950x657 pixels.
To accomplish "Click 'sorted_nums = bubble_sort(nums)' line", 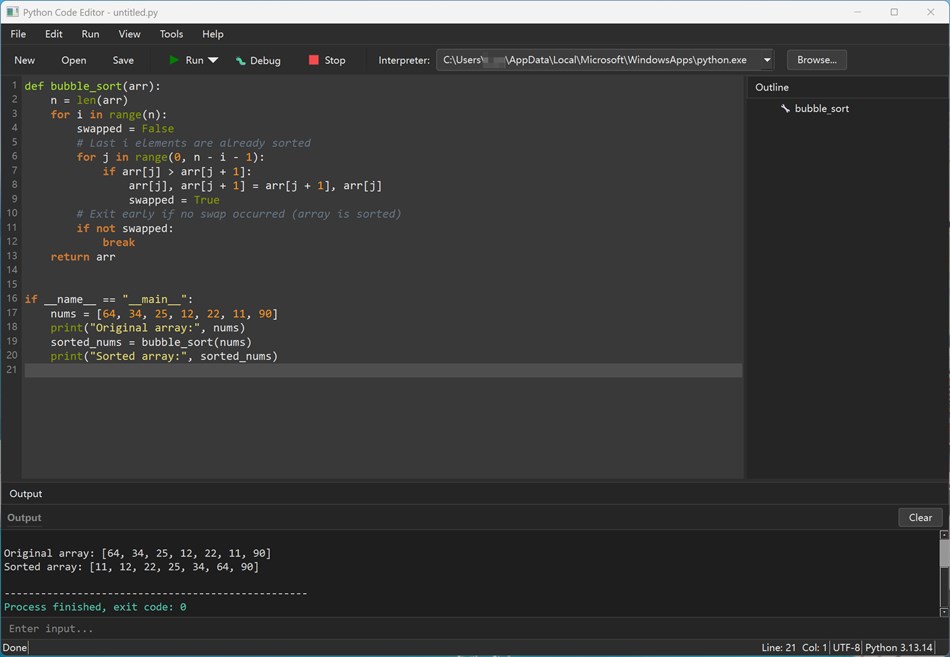I will 151,342.
